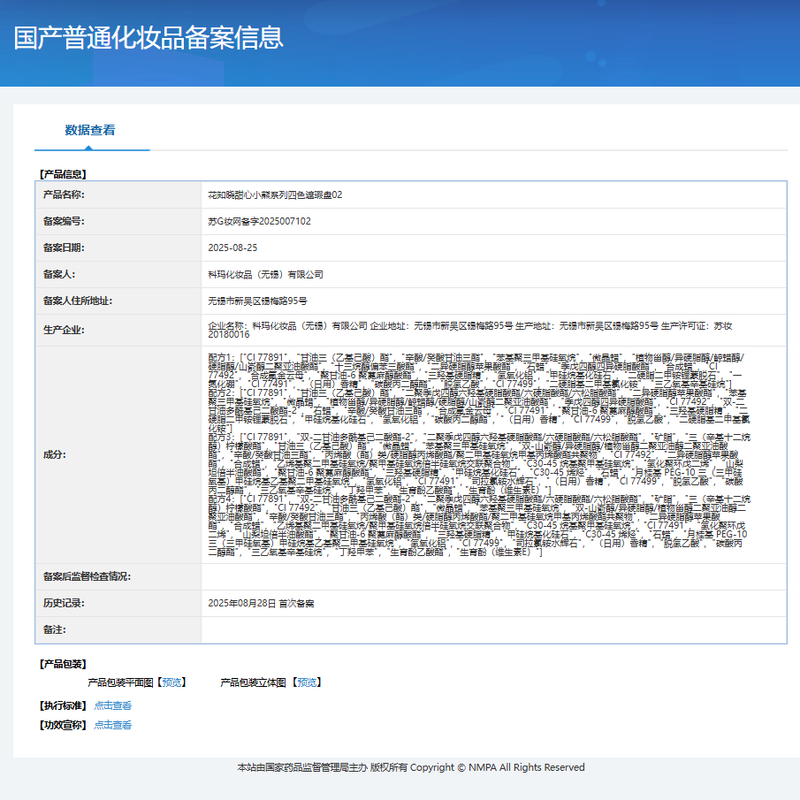Select the product name 花知晓甜心小熊系列四色遮瑕盘02
Screen dimensions: 800x800
tap(275, 194)
